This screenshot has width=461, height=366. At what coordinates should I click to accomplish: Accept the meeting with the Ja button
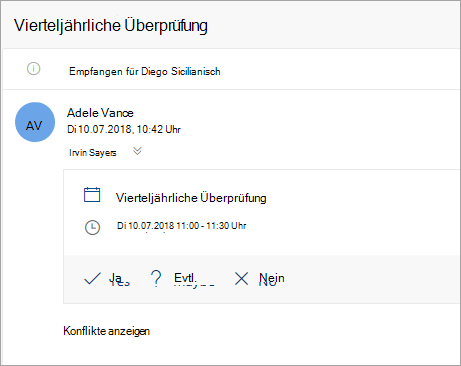107,278
